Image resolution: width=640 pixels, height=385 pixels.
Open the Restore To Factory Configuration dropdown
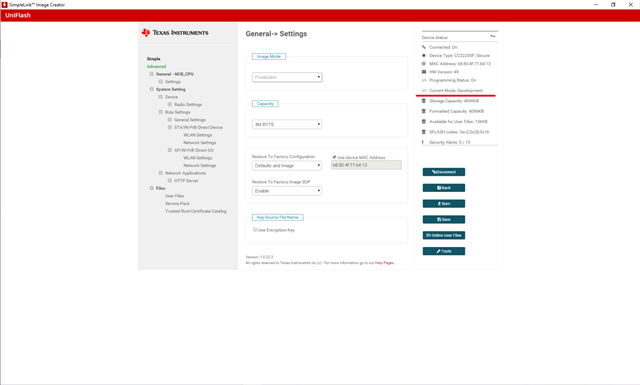(x=287, y=165)
